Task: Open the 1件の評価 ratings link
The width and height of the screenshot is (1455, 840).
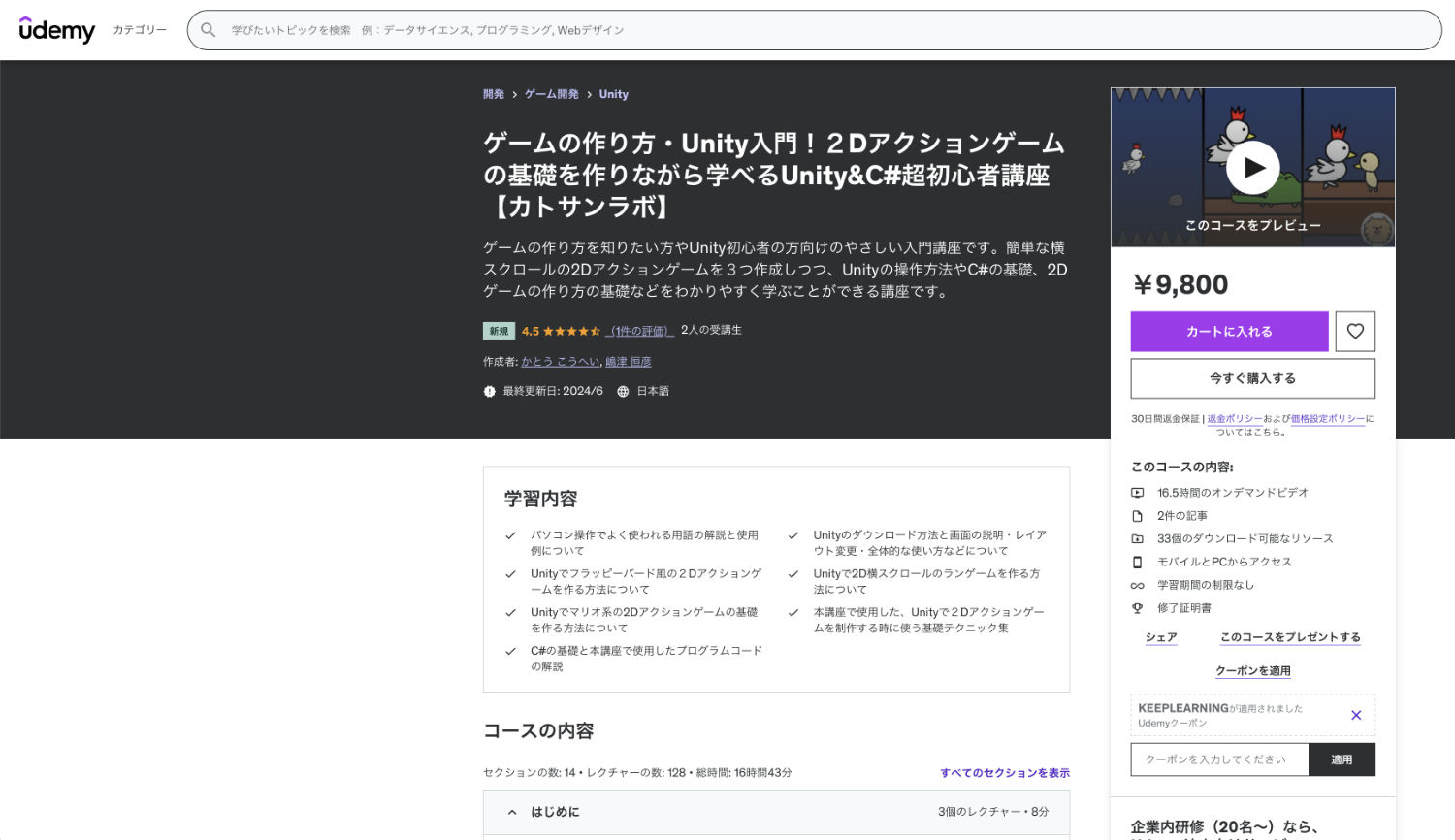Action: (639, 331)
